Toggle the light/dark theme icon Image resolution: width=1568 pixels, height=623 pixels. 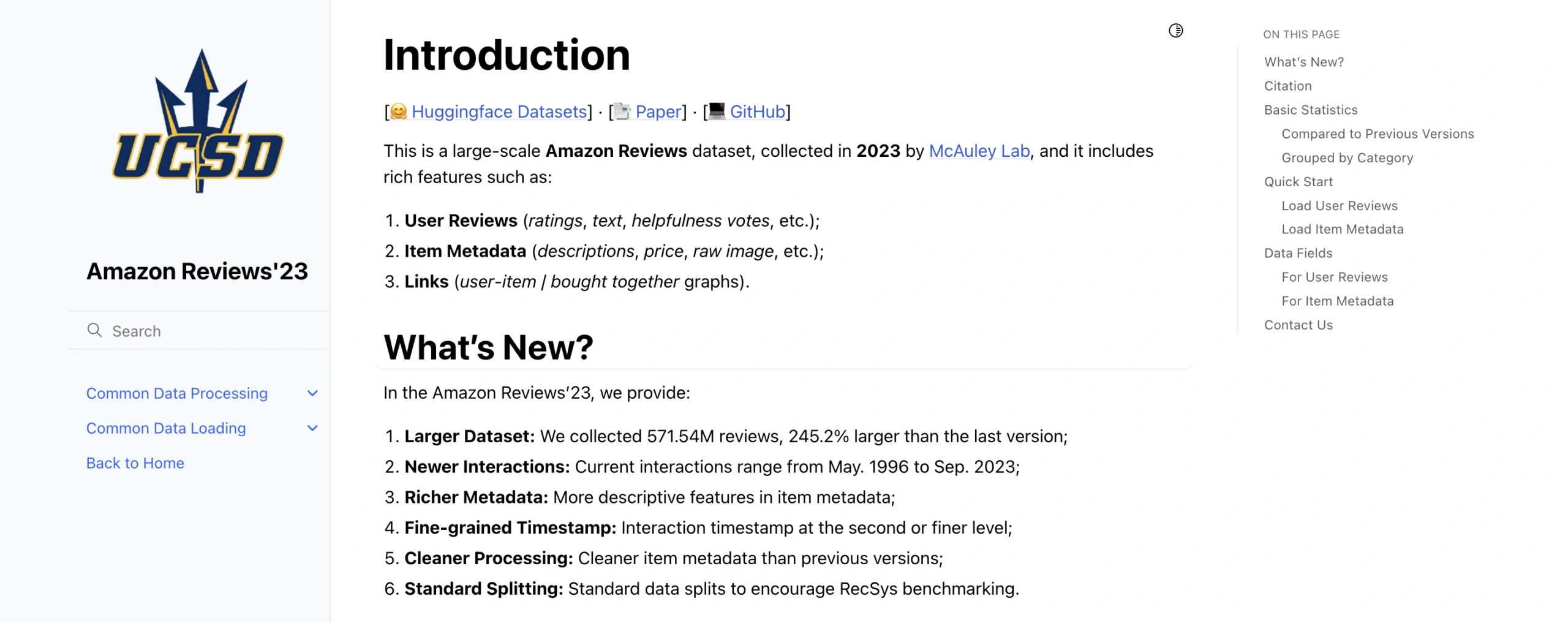[1175, 31]
